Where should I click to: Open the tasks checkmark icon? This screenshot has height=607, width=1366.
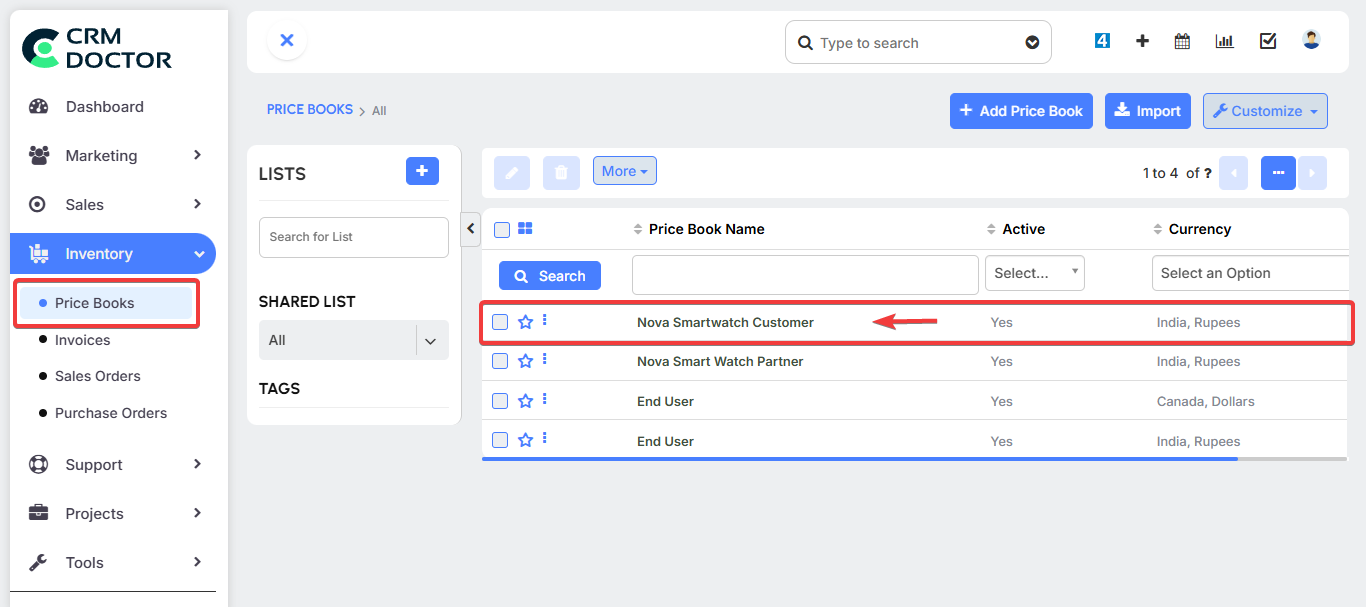(x=1268, y=41)
